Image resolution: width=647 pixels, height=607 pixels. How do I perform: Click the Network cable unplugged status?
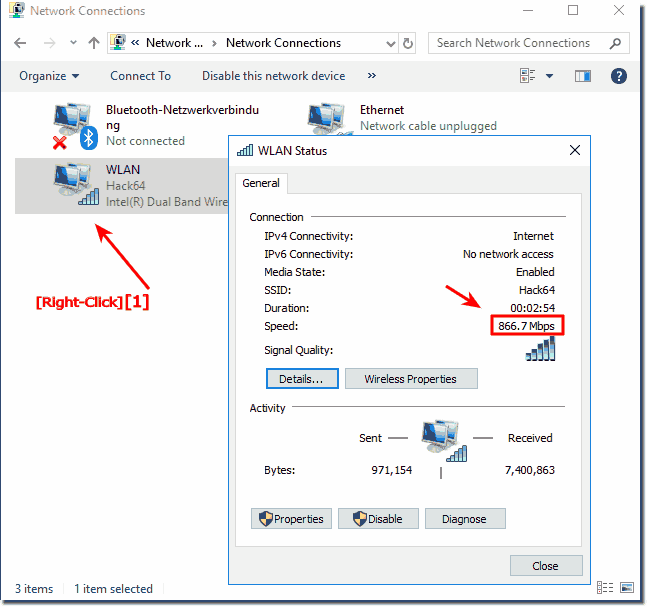(428, 126)
